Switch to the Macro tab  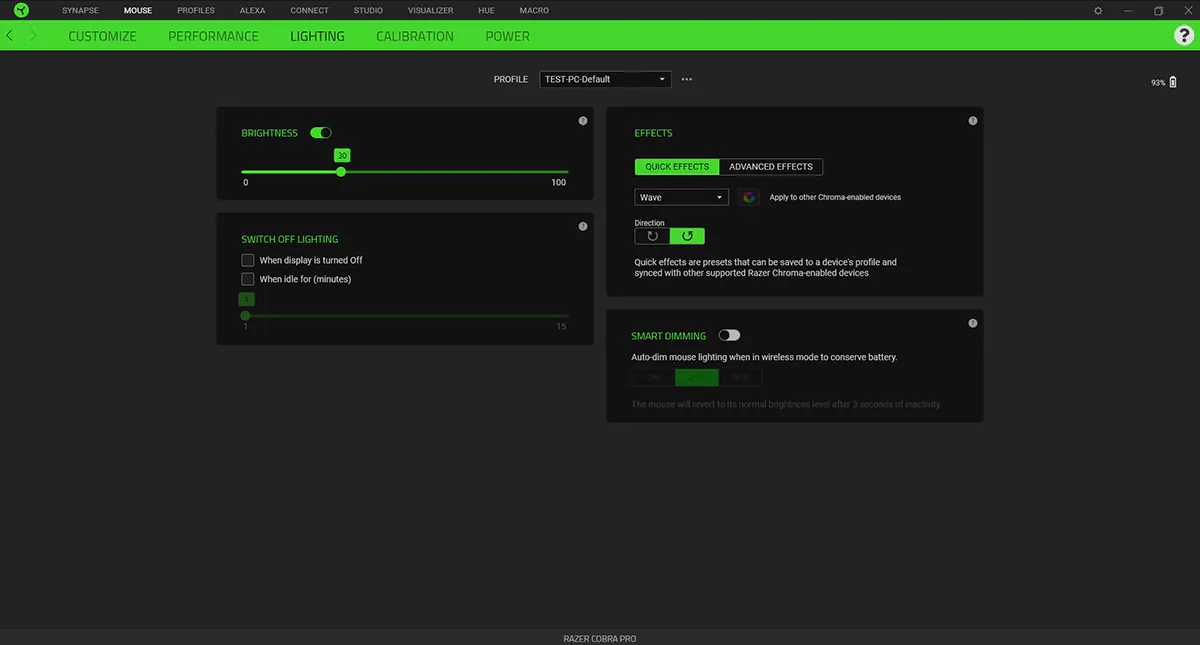coord(533,10)
